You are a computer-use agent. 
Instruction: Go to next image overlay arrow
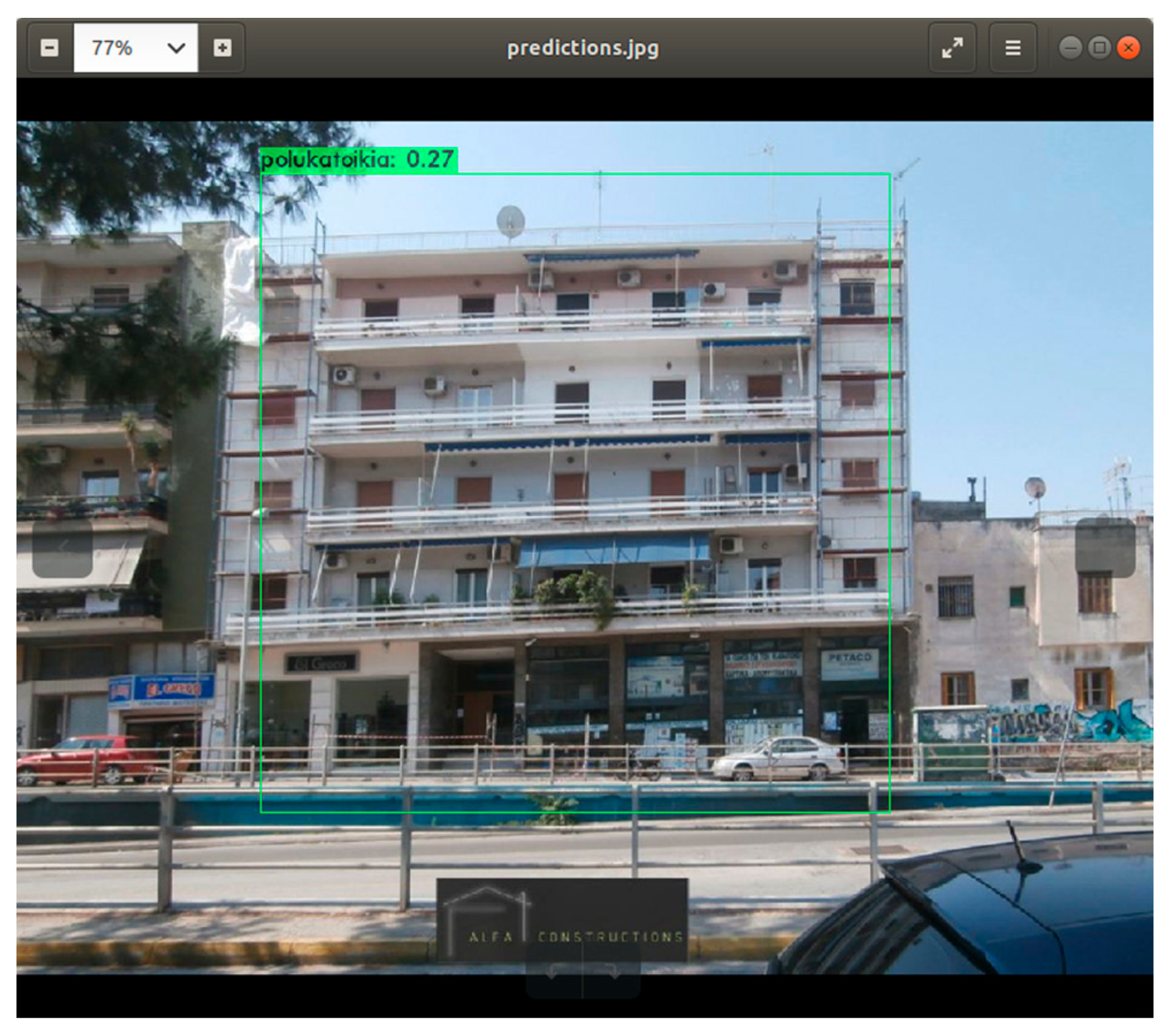[x=1105, y=546]
